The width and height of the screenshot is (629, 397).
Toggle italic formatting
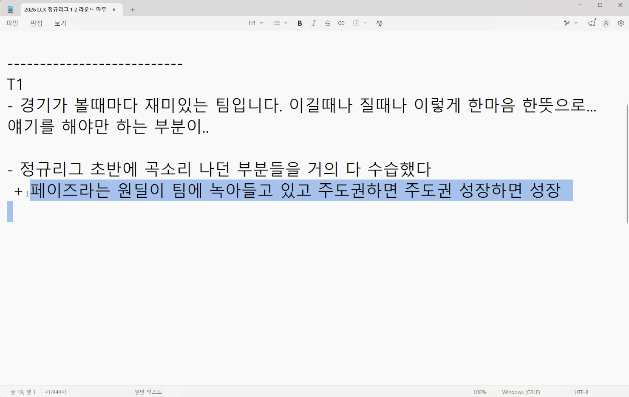pos(314,23)
